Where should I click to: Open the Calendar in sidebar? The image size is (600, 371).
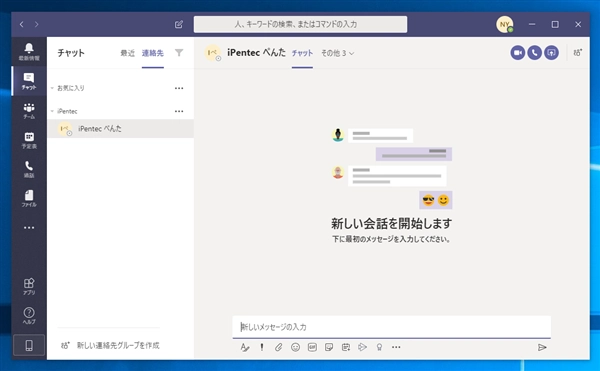point(29,140)
